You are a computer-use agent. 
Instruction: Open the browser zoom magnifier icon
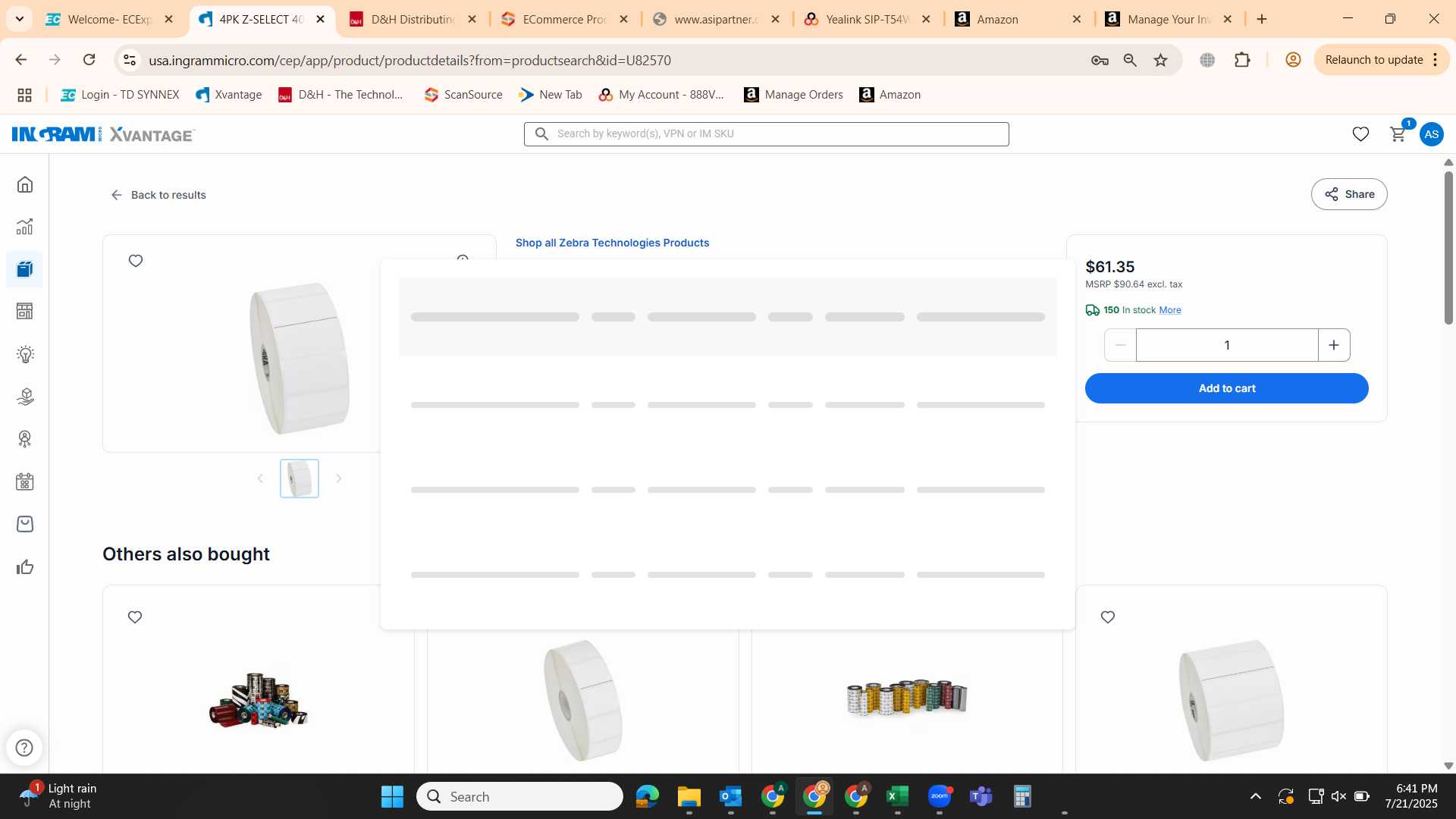coord(1130,60)
